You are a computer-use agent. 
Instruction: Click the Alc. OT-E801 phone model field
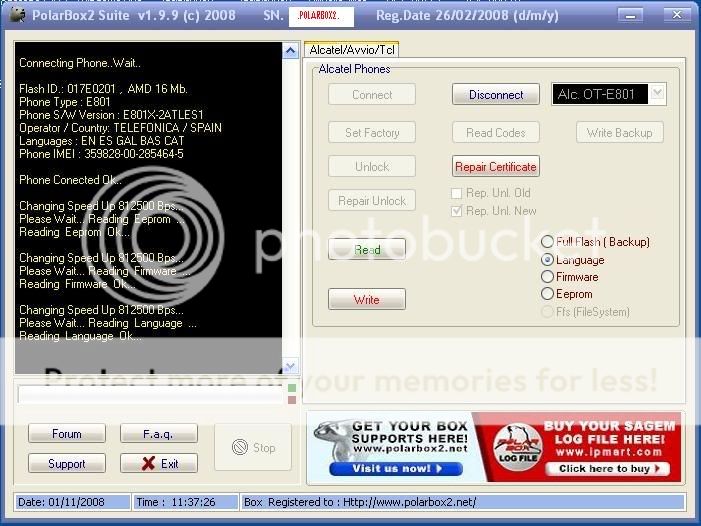pyautogui.click(x=600, y=94)
